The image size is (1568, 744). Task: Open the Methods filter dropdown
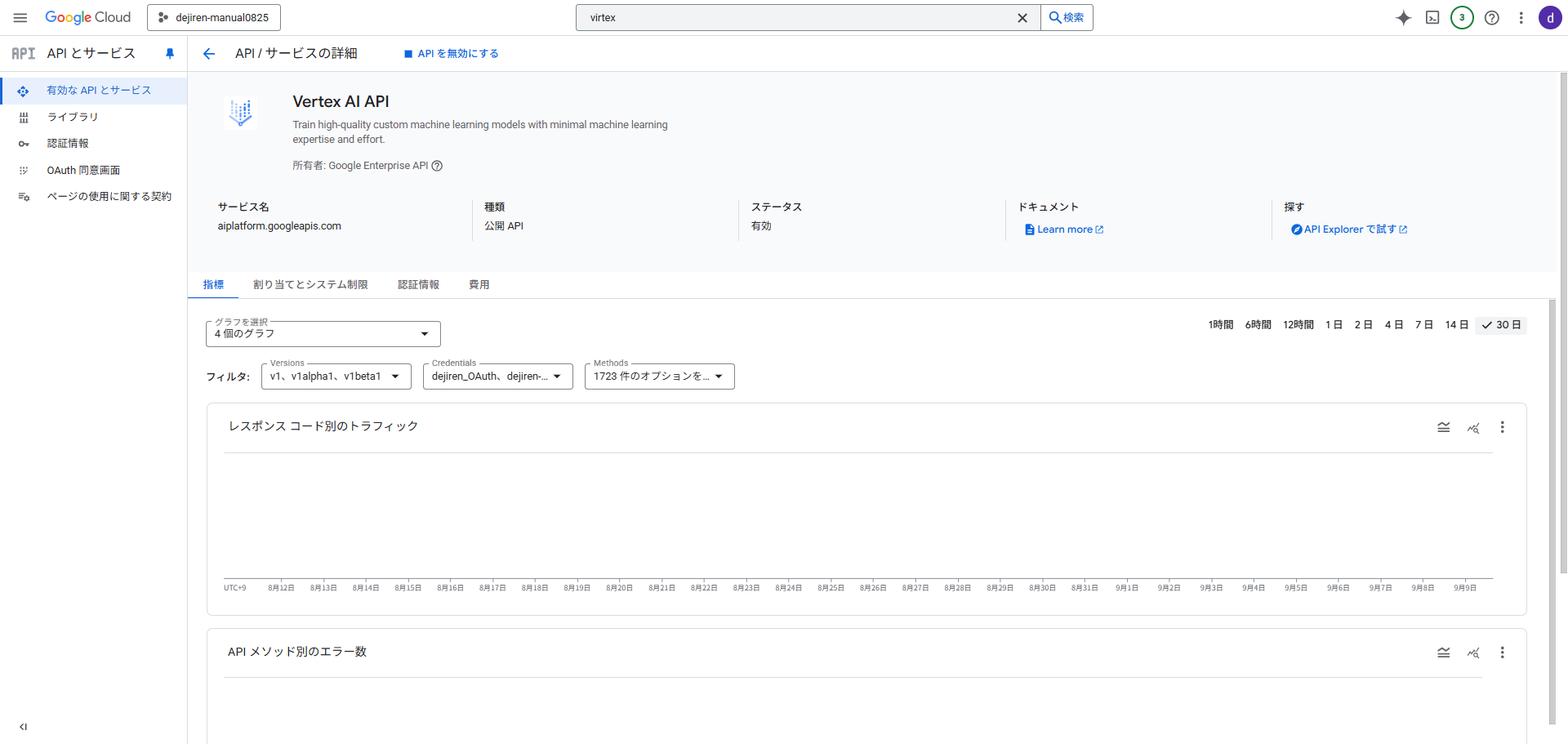[x=659, y=376]
